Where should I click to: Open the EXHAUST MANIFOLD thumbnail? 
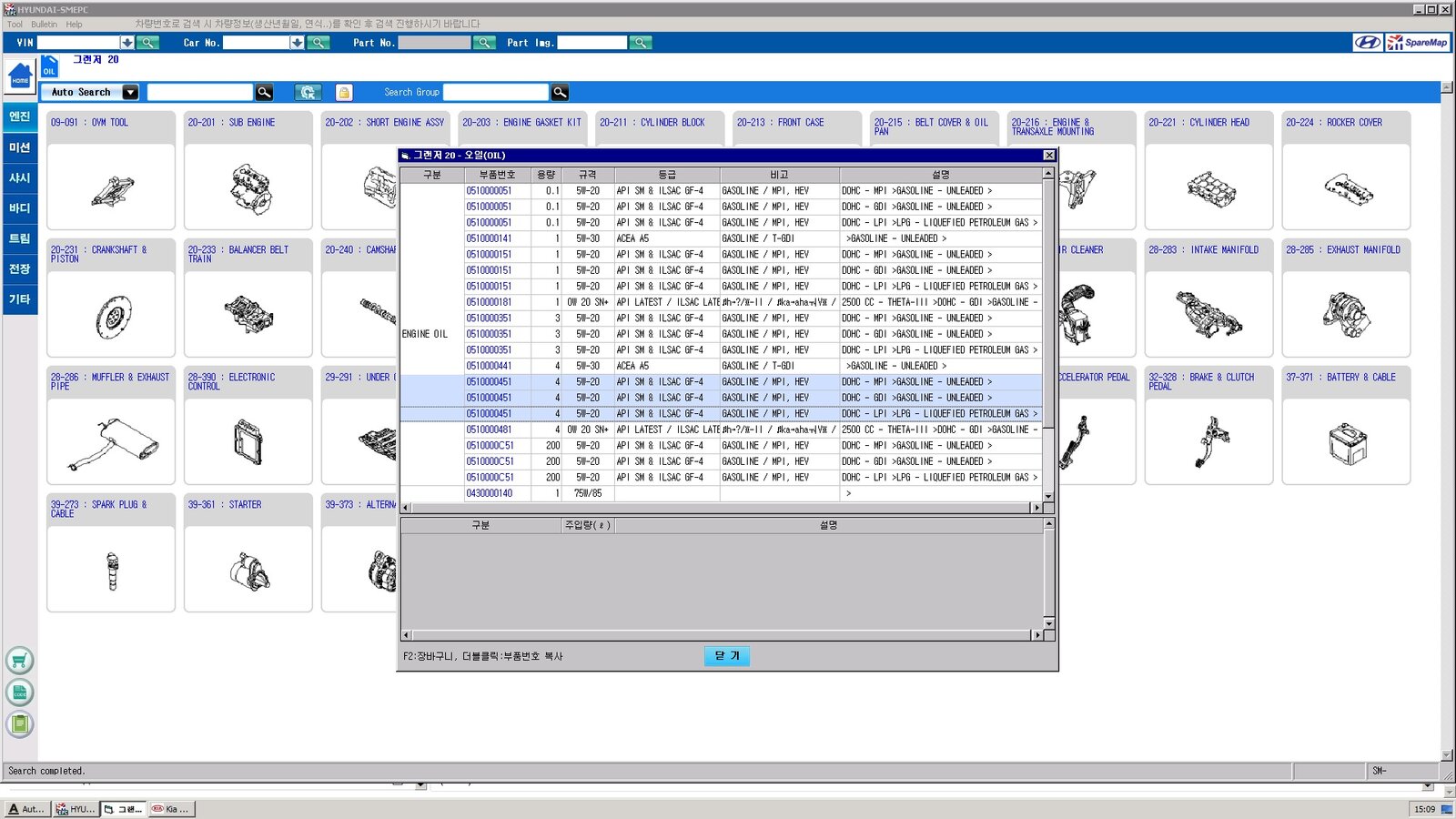tap(1346, 314)
